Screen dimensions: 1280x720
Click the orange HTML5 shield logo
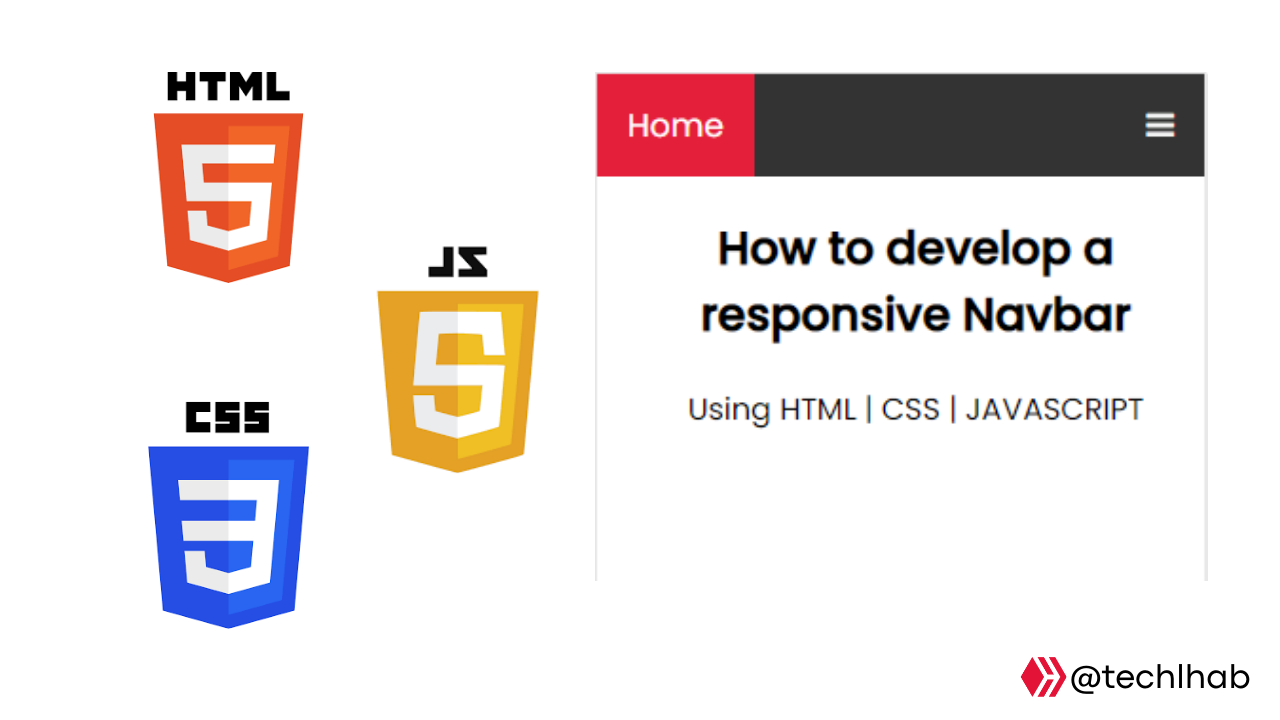click(228, 198)
